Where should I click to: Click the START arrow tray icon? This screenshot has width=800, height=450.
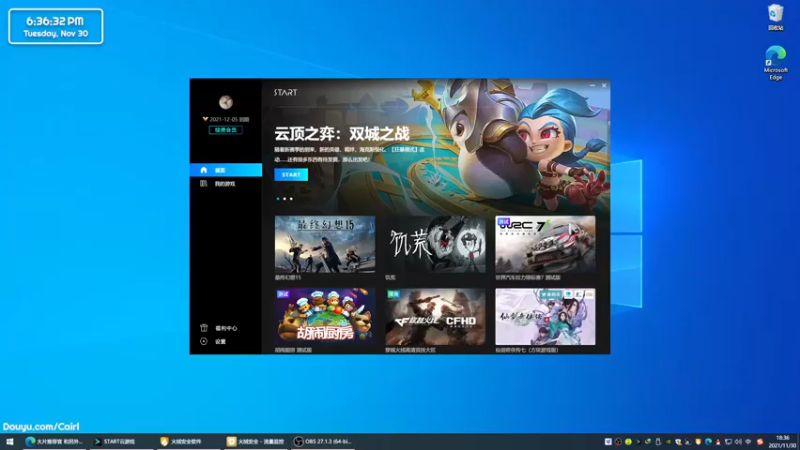[638, 442]
